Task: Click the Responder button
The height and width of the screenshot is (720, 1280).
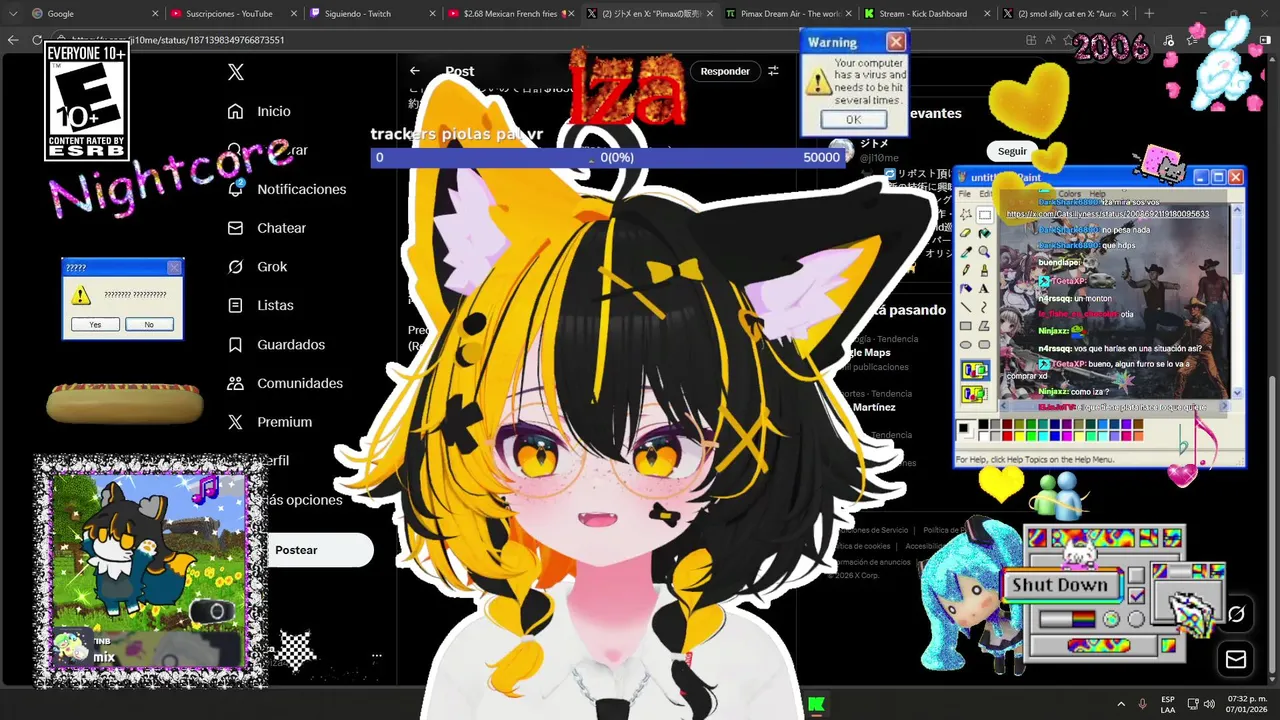Action: (x=725, y=71)
